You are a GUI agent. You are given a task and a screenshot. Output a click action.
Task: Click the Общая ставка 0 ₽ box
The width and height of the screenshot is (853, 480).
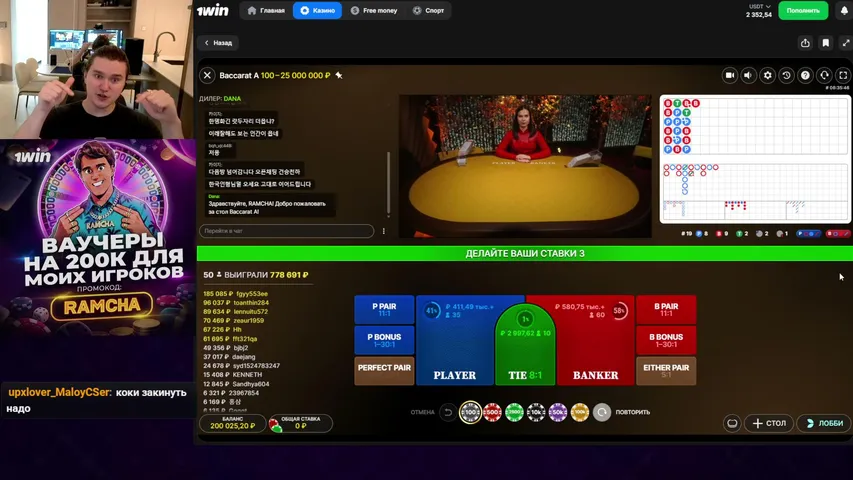pyautogui.click(x=300, y=423)
